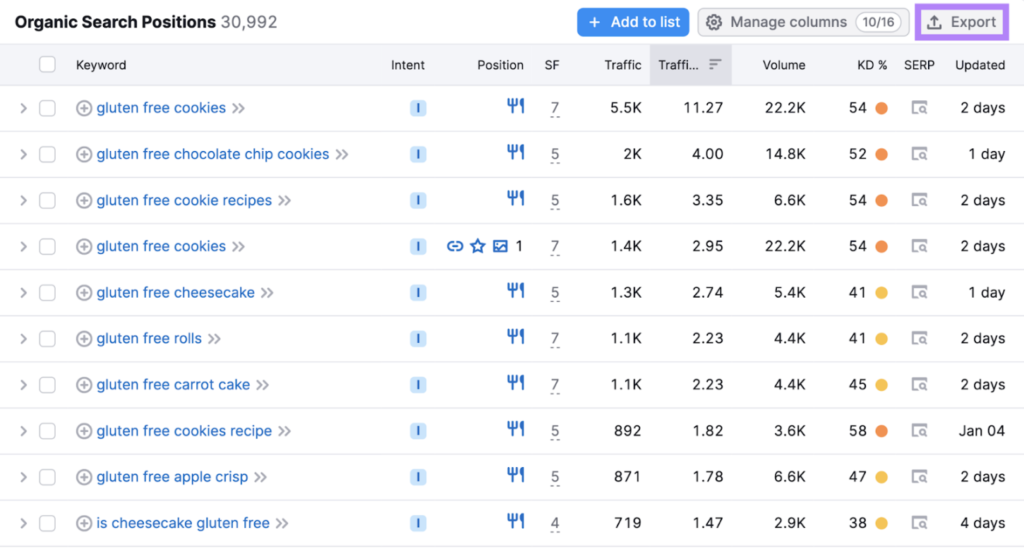Select all rows with header checkbox

(x=47, y=65)
